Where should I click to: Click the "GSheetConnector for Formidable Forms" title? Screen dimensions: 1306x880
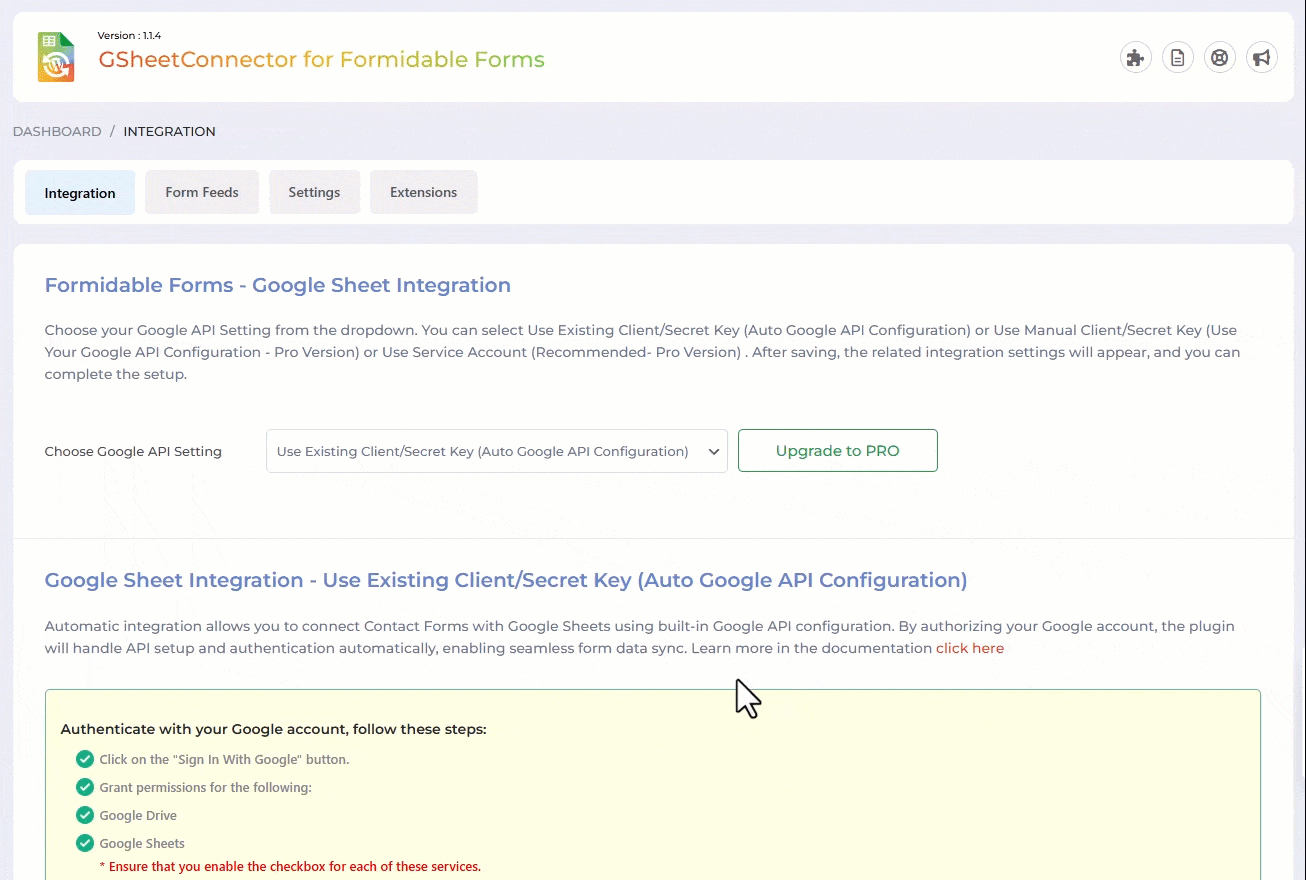click(321, 60)
